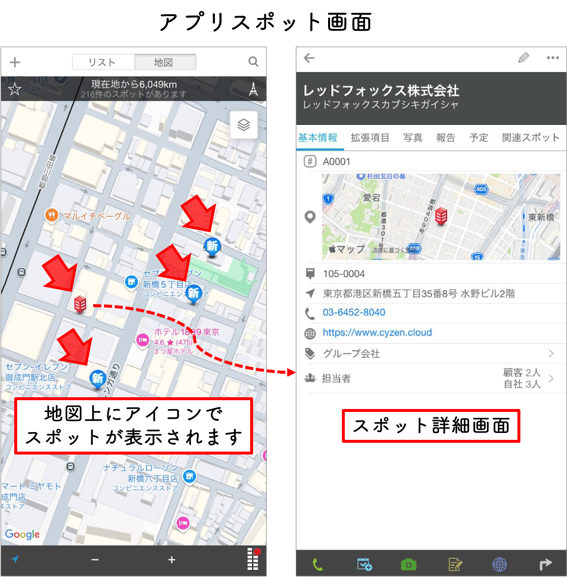Tap the report note icon
The height and width of the screenshot is (577, 567).
455,564
